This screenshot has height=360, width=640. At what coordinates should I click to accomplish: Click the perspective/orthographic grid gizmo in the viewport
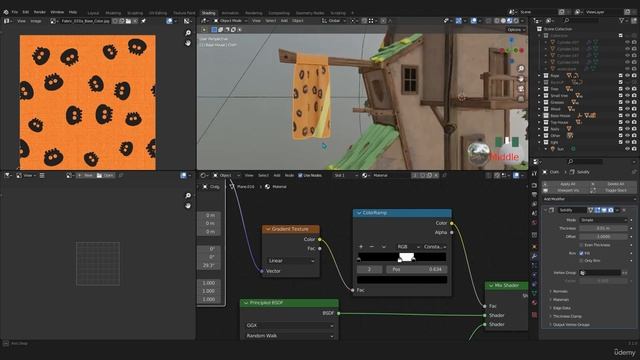[521, 98]
